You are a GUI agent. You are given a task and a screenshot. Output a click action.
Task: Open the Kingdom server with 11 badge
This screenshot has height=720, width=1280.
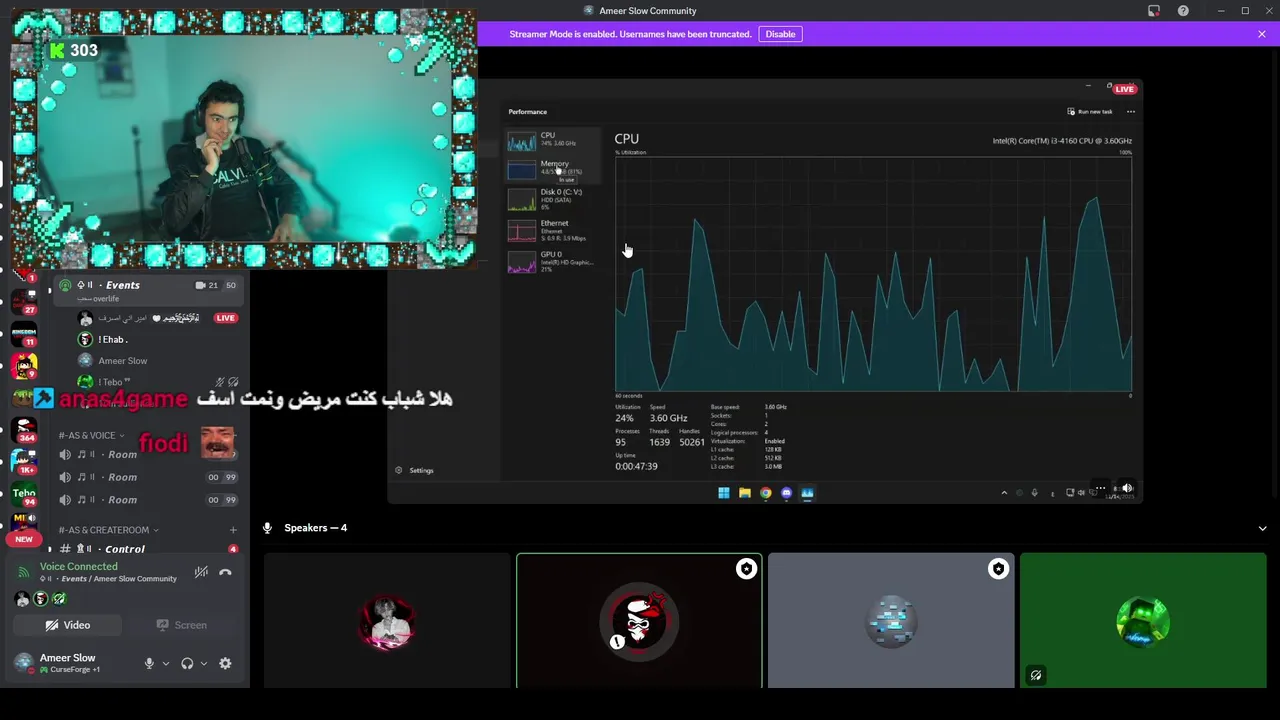(24, 334)
